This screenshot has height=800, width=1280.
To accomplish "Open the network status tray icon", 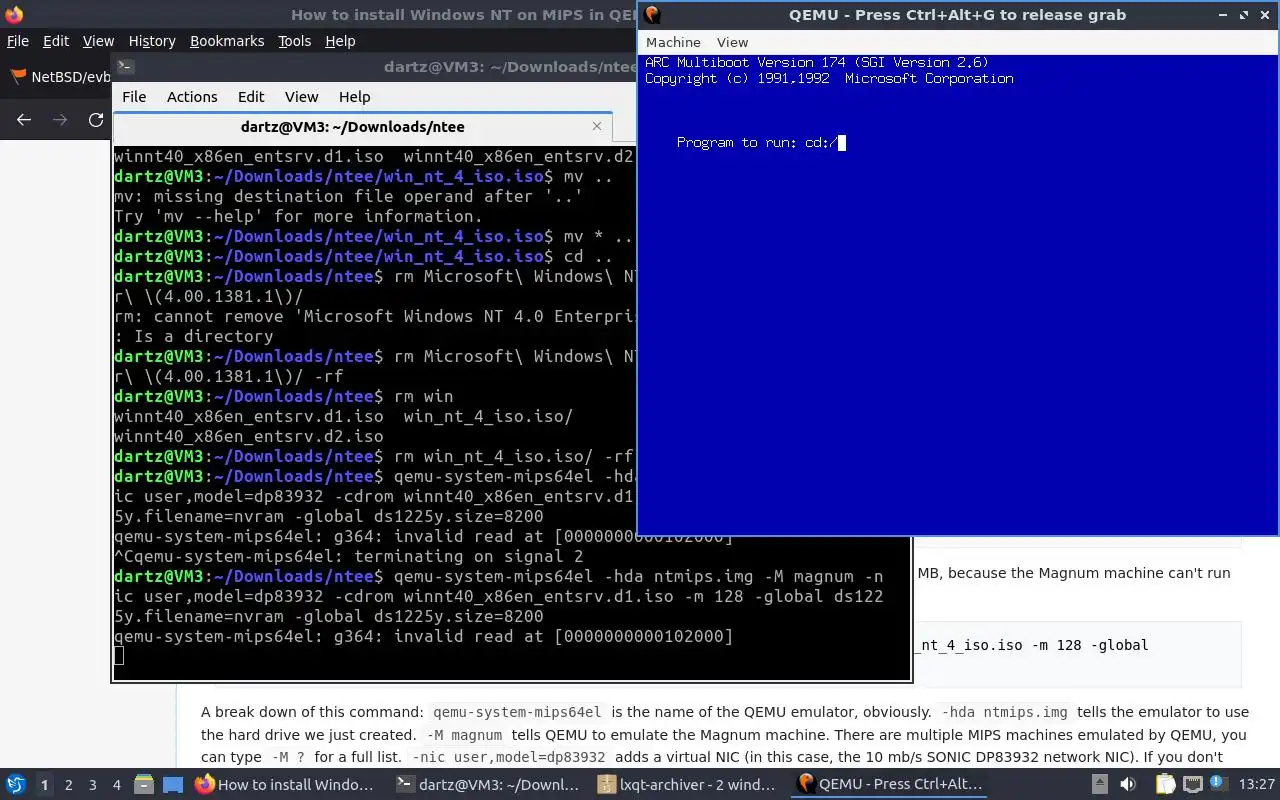I will 1192,785.
